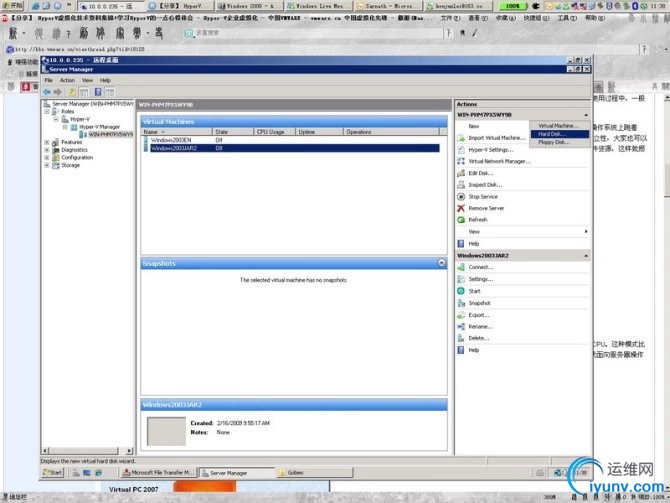Click New in the Actions pane
The image size is (670, 503).
click(x=473, y=126)
